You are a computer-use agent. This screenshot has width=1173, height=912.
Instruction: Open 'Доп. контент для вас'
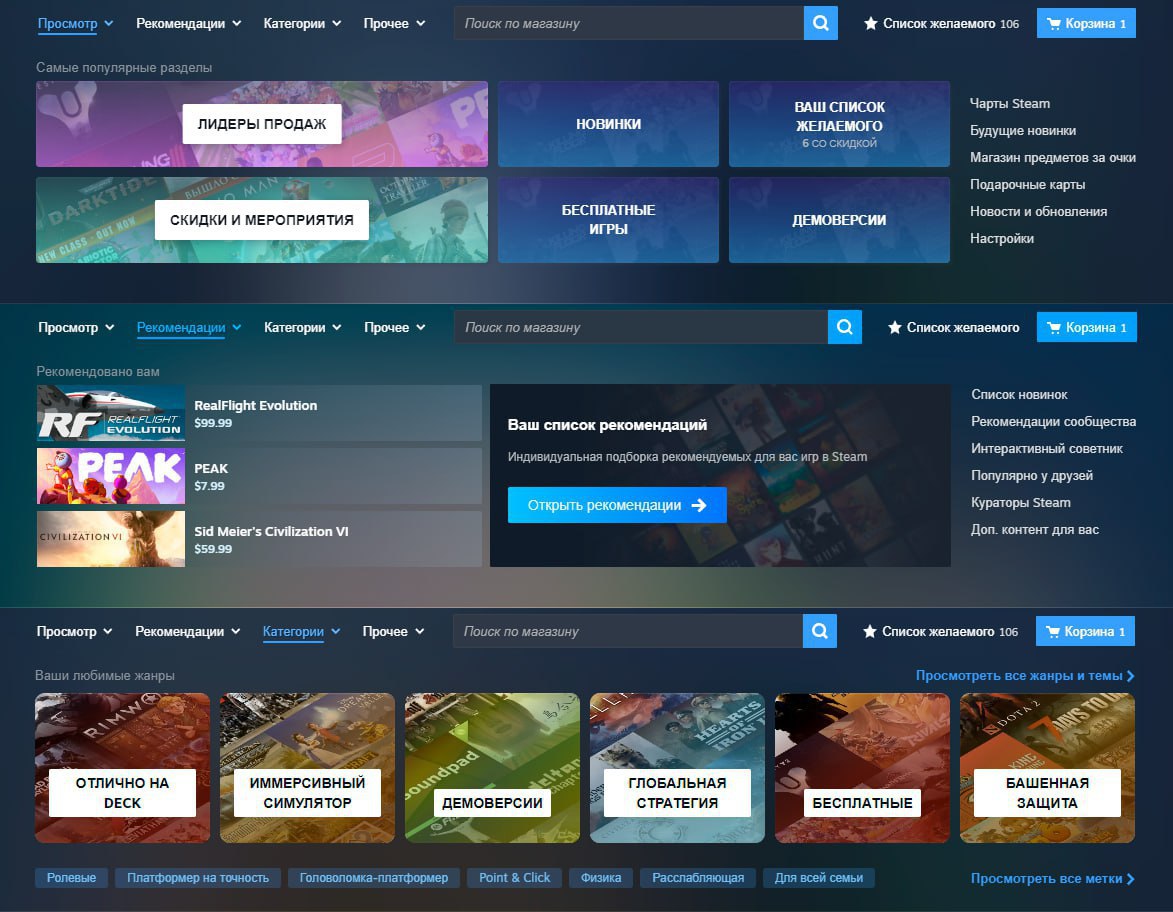(x=1035, y=529)
